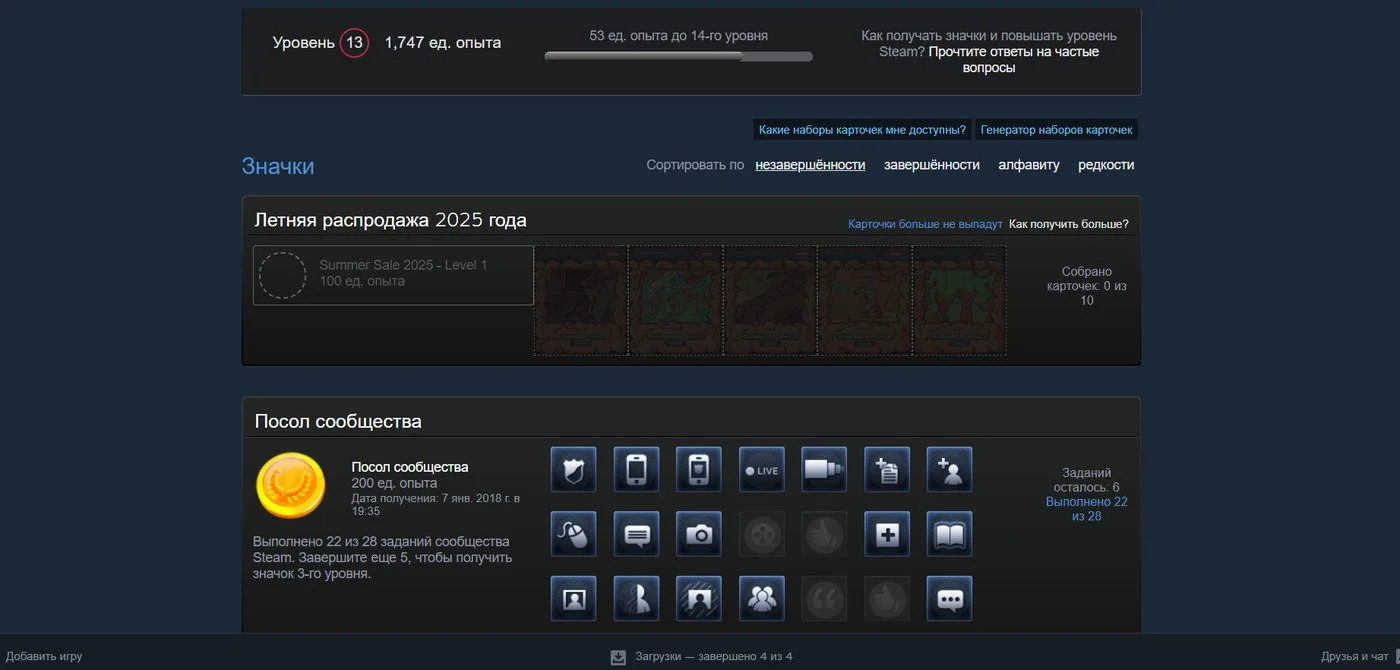Click 'Собрано карточек: 0 из 10' text
The width and height of the screenshot is (1400, 670).
click(x=1087, y=286)
